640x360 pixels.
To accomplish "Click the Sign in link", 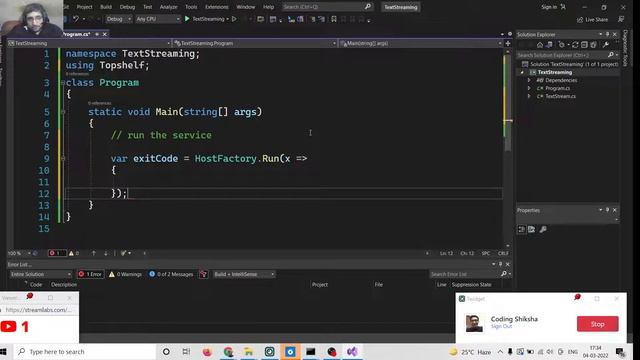I will [x=549, y=7].
